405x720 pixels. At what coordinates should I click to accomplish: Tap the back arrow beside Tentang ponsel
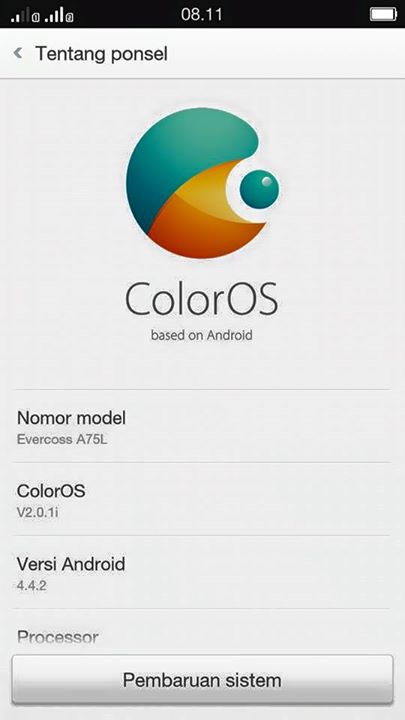point(18,53)
